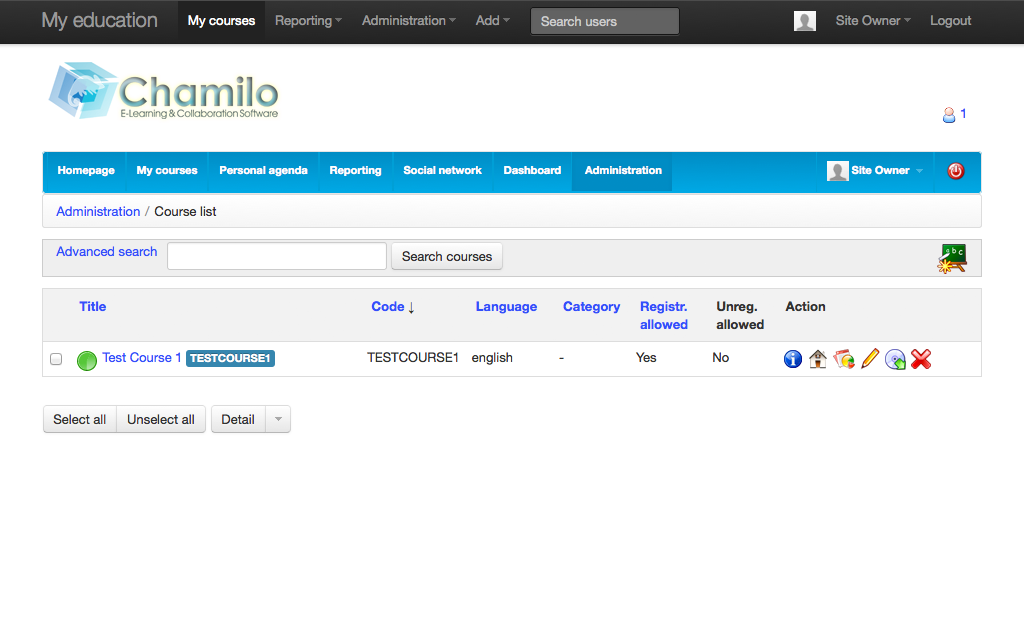Click the backup disc icon for Test Course 1
Image resolution: width=1024 pixels, height=640 pixels.
[895, 359]
